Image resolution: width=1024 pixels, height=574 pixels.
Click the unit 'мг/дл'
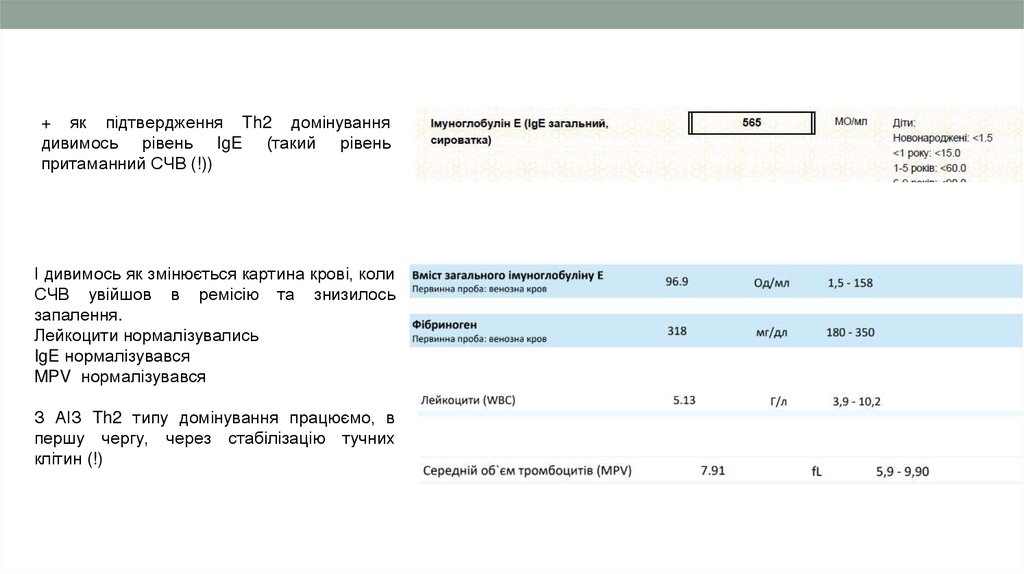tap(771, 332)
